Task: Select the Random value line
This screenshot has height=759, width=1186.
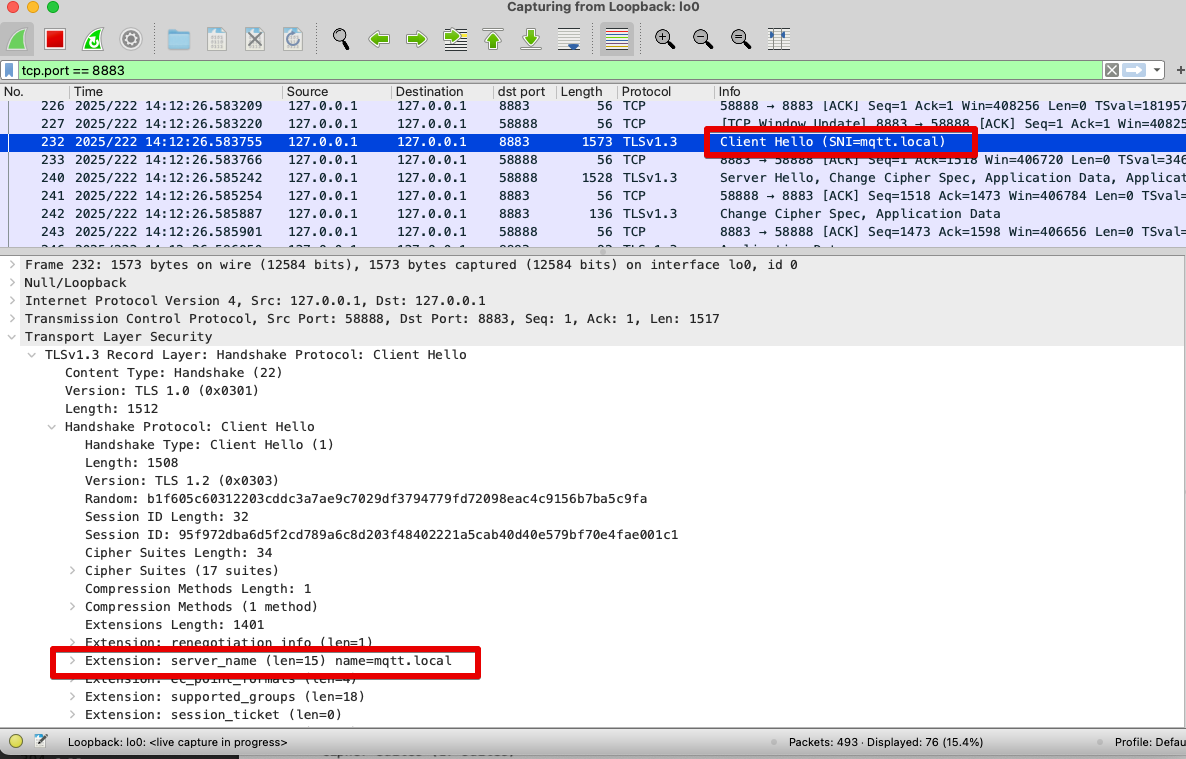Action: tap(365, 499)
